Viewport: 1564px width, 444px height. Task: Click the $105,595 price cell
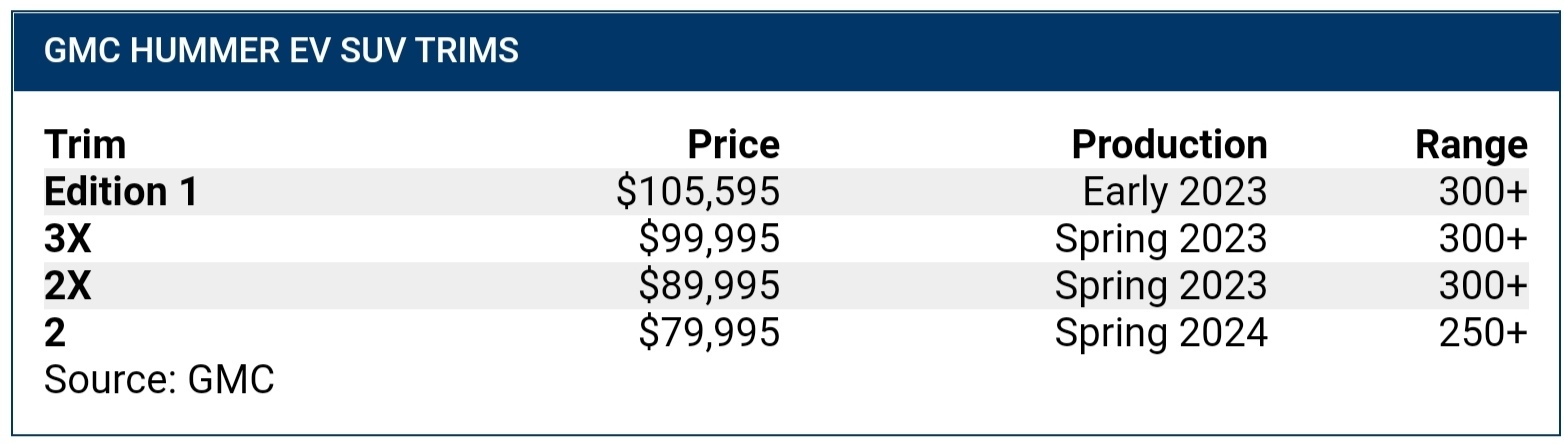[698, 193]
